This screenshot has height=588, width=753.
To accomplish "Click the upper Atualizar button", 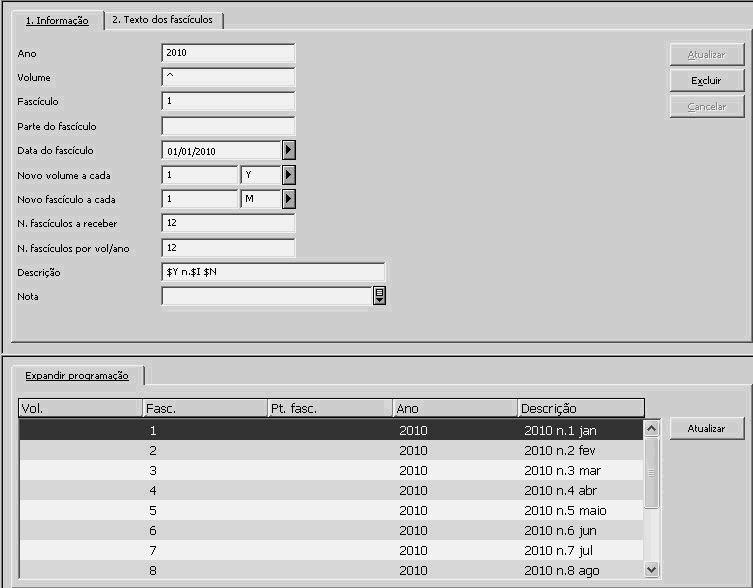I will tap(706, 55).
